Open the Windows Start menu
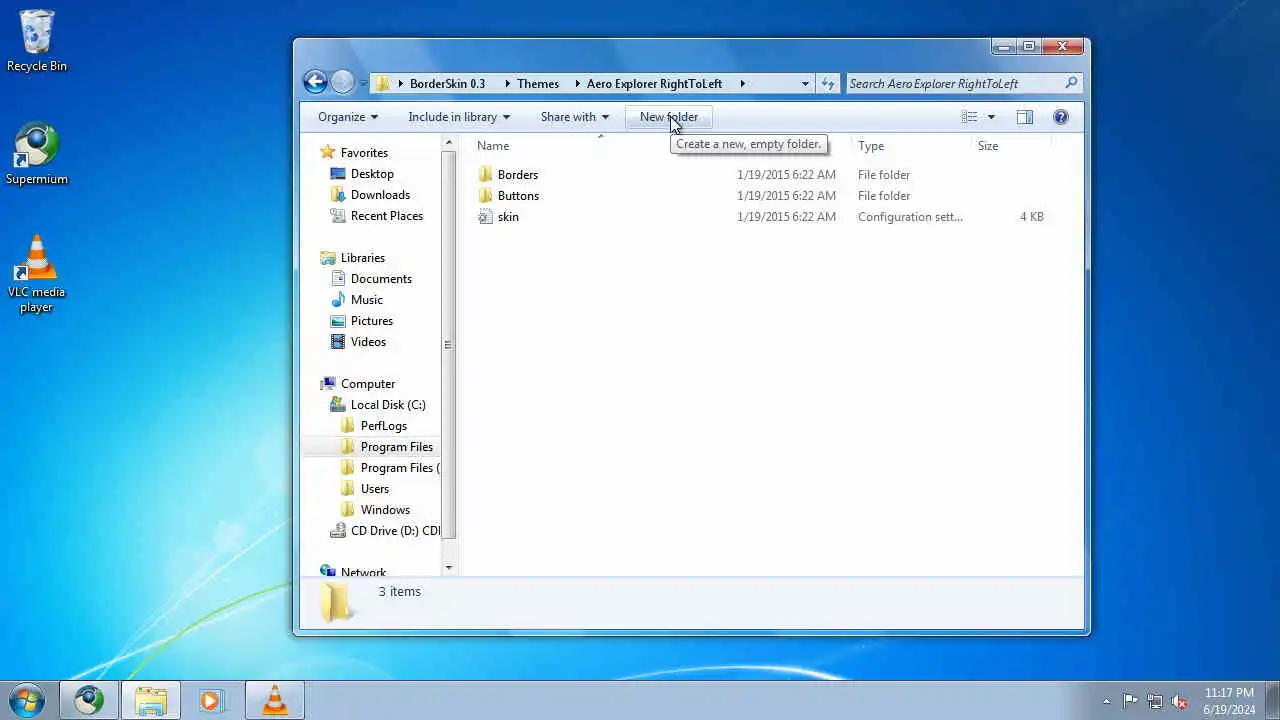Viewport: 1280px width, 720px height. click(x=25, y=700)
